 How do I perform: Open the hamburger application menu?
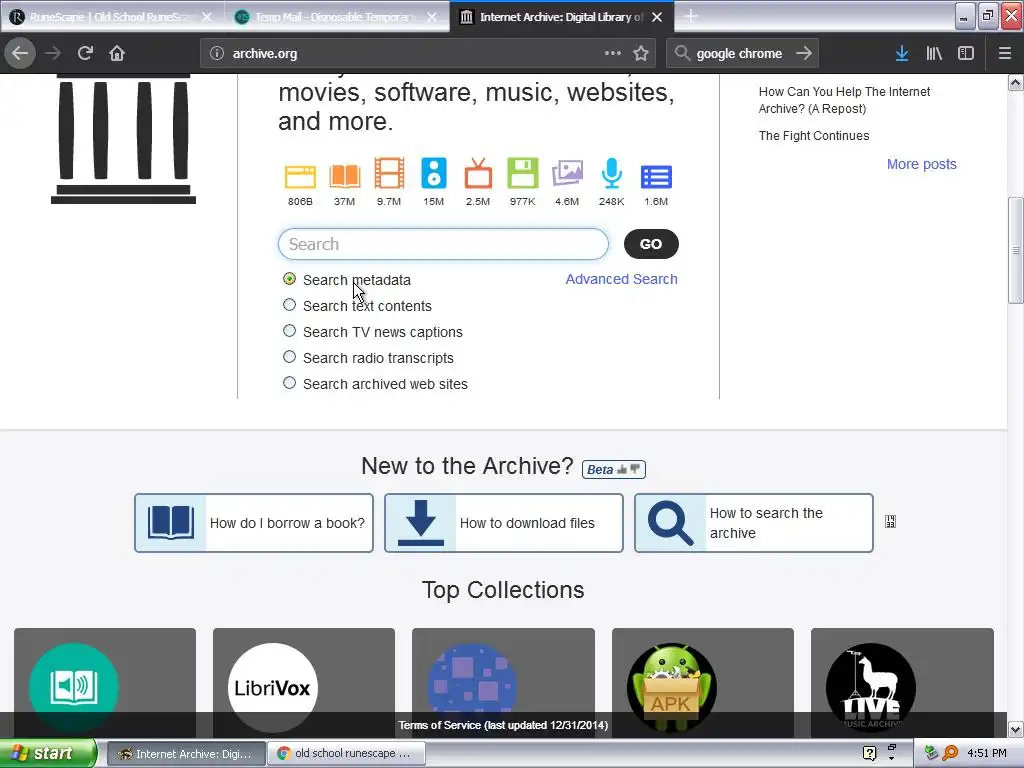1004,54
